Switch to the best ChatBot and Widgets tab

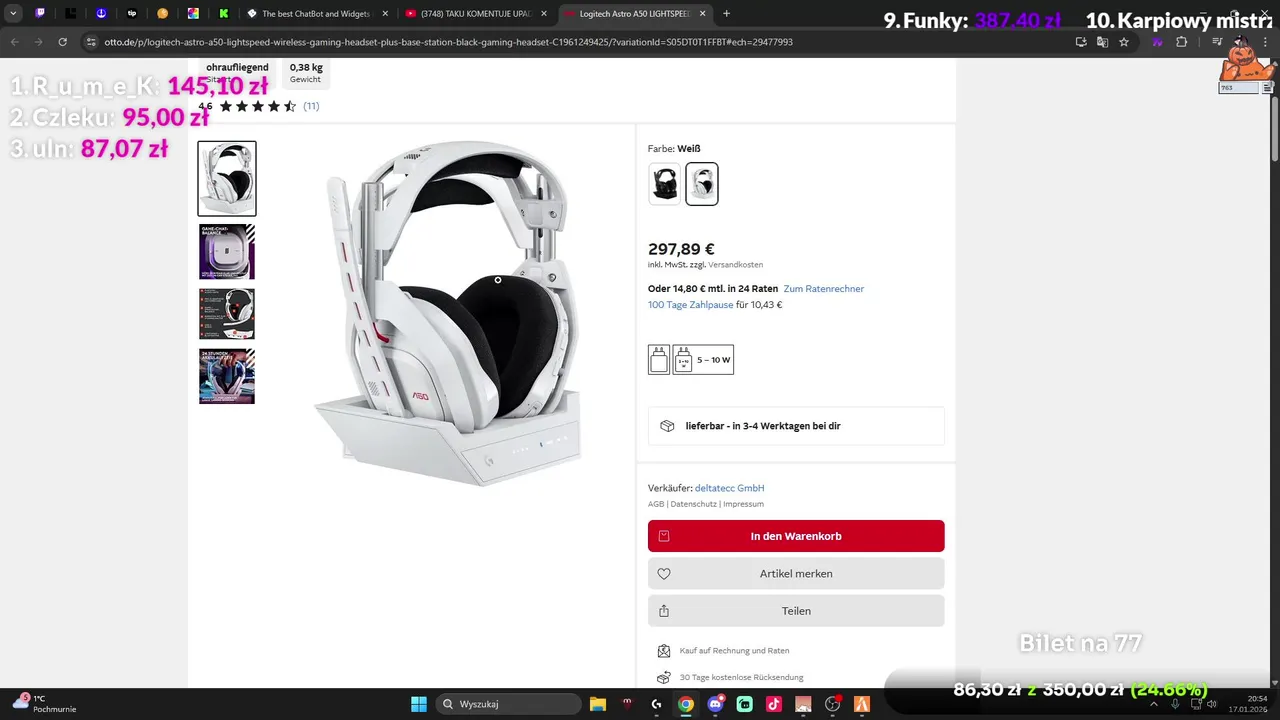pyautogui.click(x=317, y=14)
